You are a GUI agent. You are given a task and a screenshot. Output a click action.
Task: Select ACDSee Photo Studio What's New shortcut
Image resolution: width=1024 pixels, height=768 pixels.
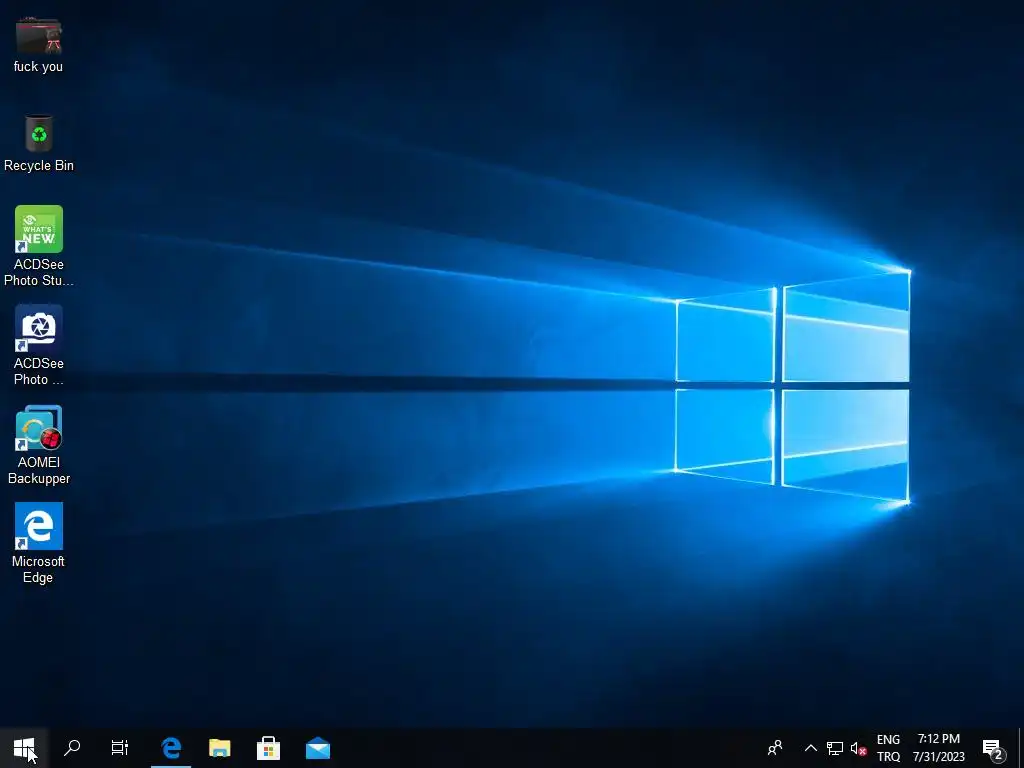click(39, 246)
